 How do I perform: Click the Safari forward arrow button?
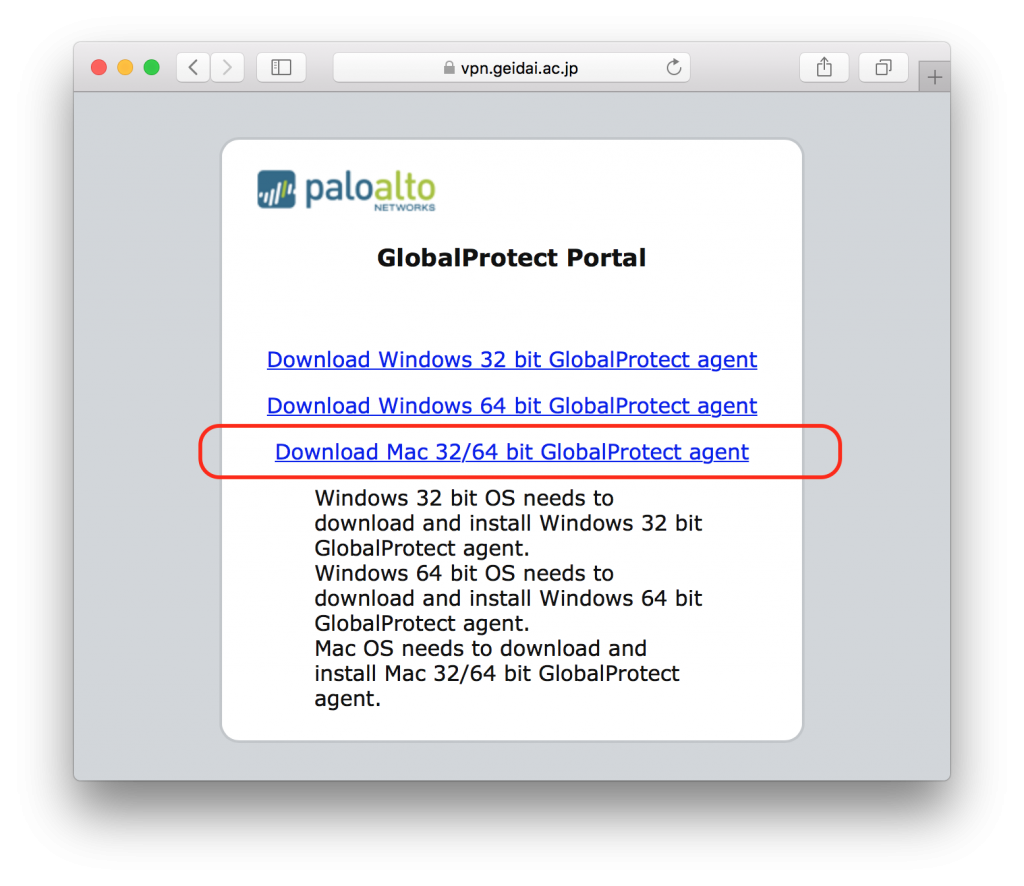point(227,67)
